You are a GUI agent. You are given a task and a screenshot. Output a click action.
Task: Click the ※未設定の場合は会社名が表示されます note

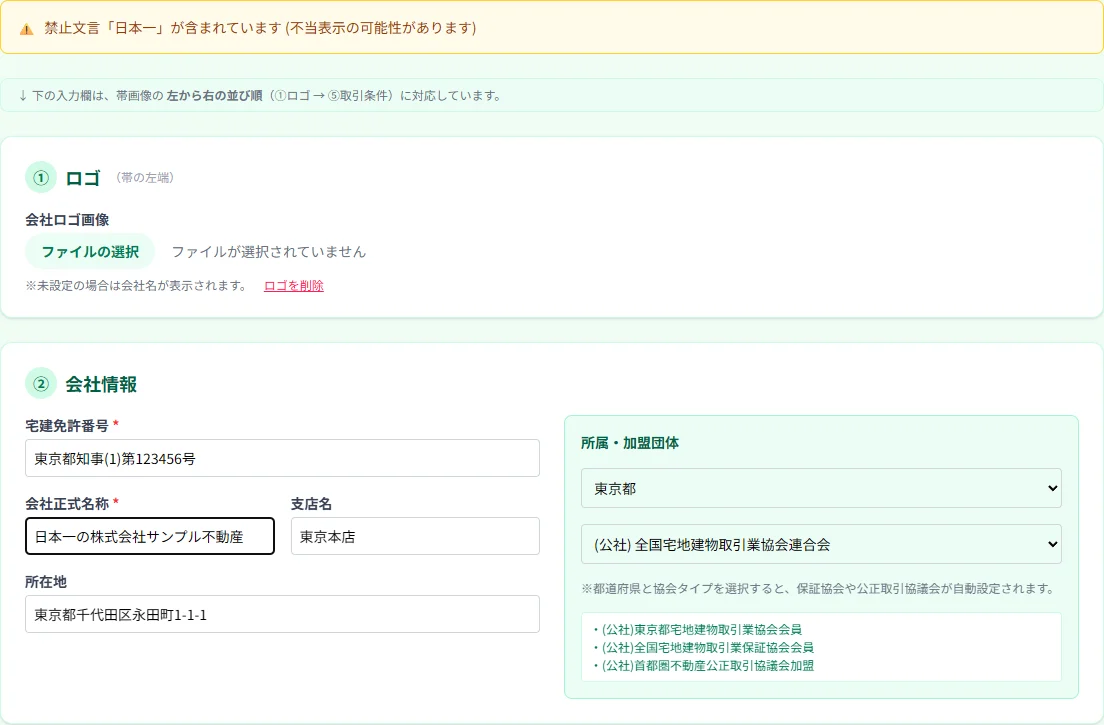point(137,286)
